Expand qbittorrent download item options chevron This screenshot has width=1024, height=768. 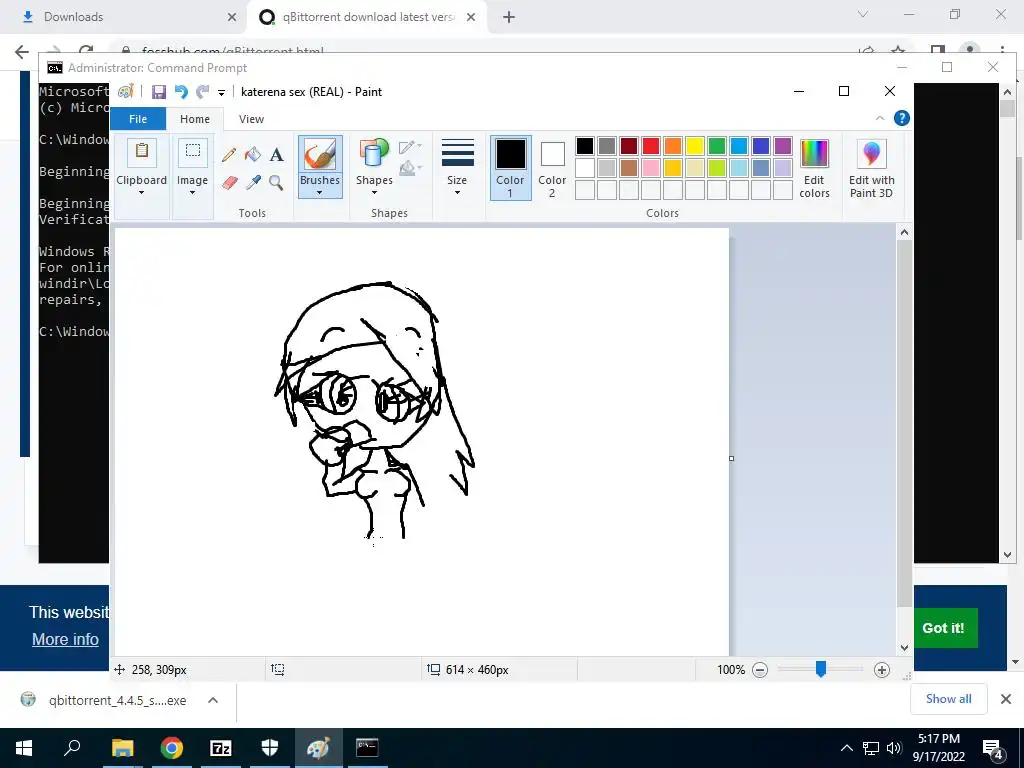tap(213, 700)
